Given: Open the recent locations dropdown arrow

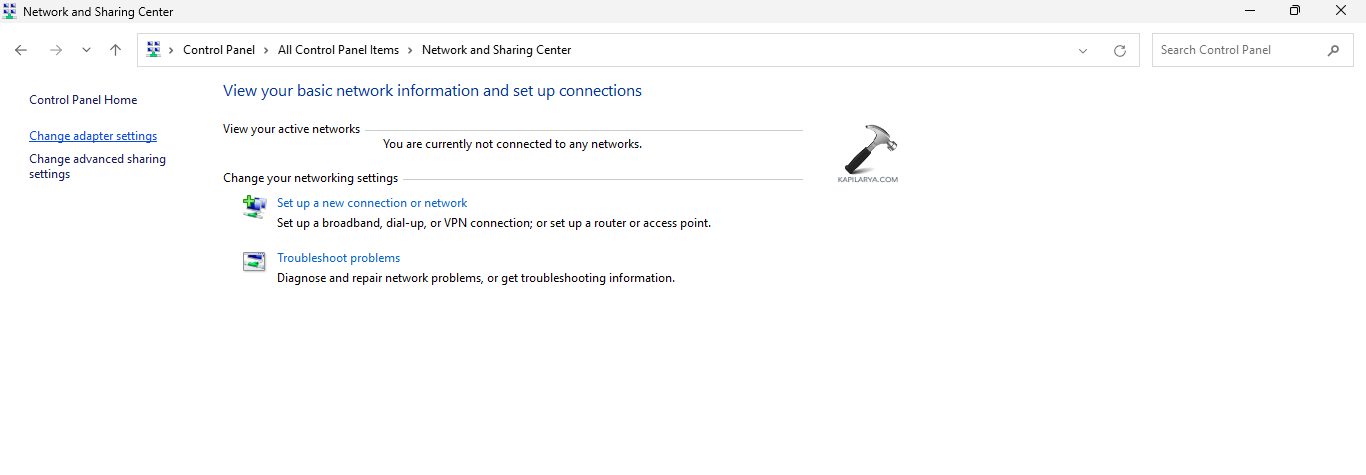Looking at the screenshot, I should point(86,50).
